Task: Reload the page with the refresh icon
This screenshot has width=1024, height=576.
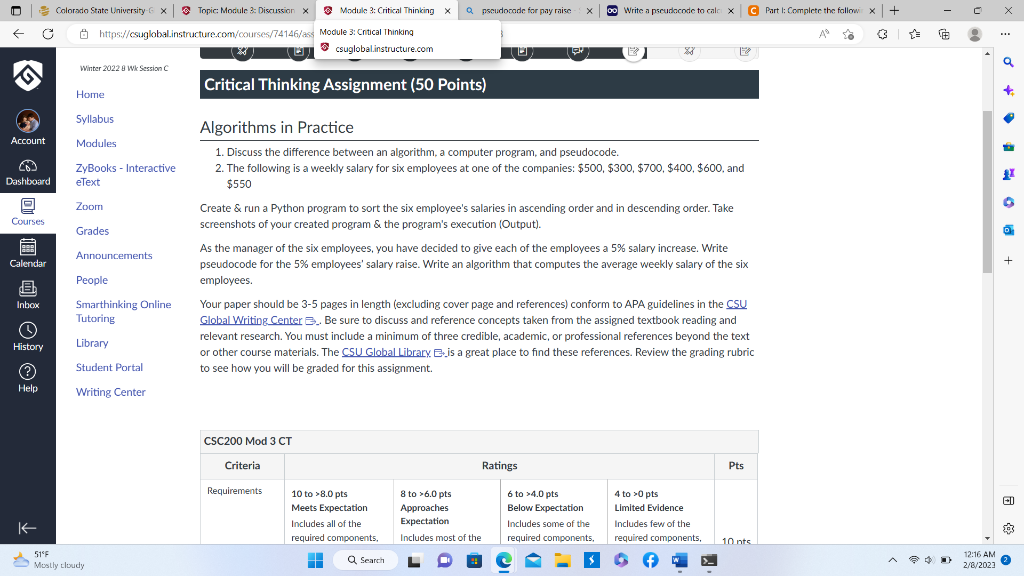Action: pyautogui.click(x=47, y=33)
